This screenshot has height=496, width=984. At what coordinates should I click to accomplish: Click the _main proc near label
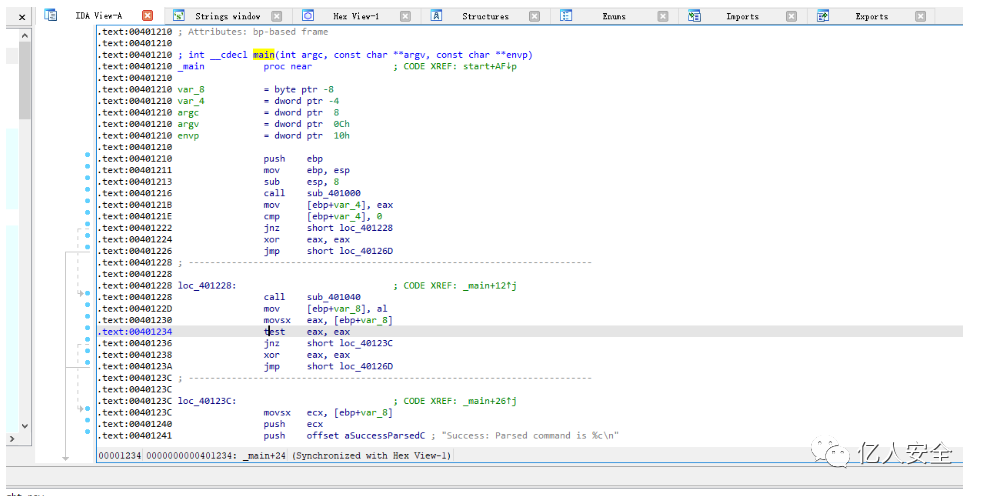click(x=191, y=66)
